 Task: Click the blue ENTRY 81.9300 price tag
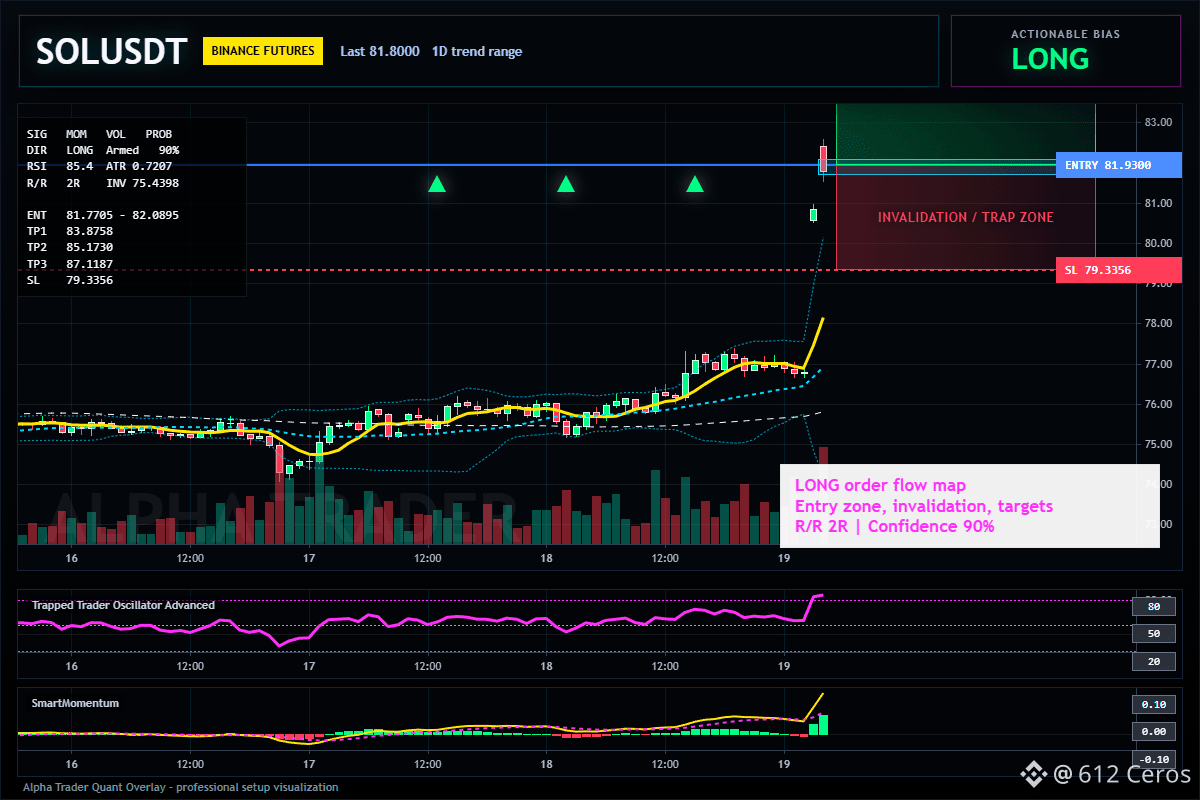[1118, 165]
